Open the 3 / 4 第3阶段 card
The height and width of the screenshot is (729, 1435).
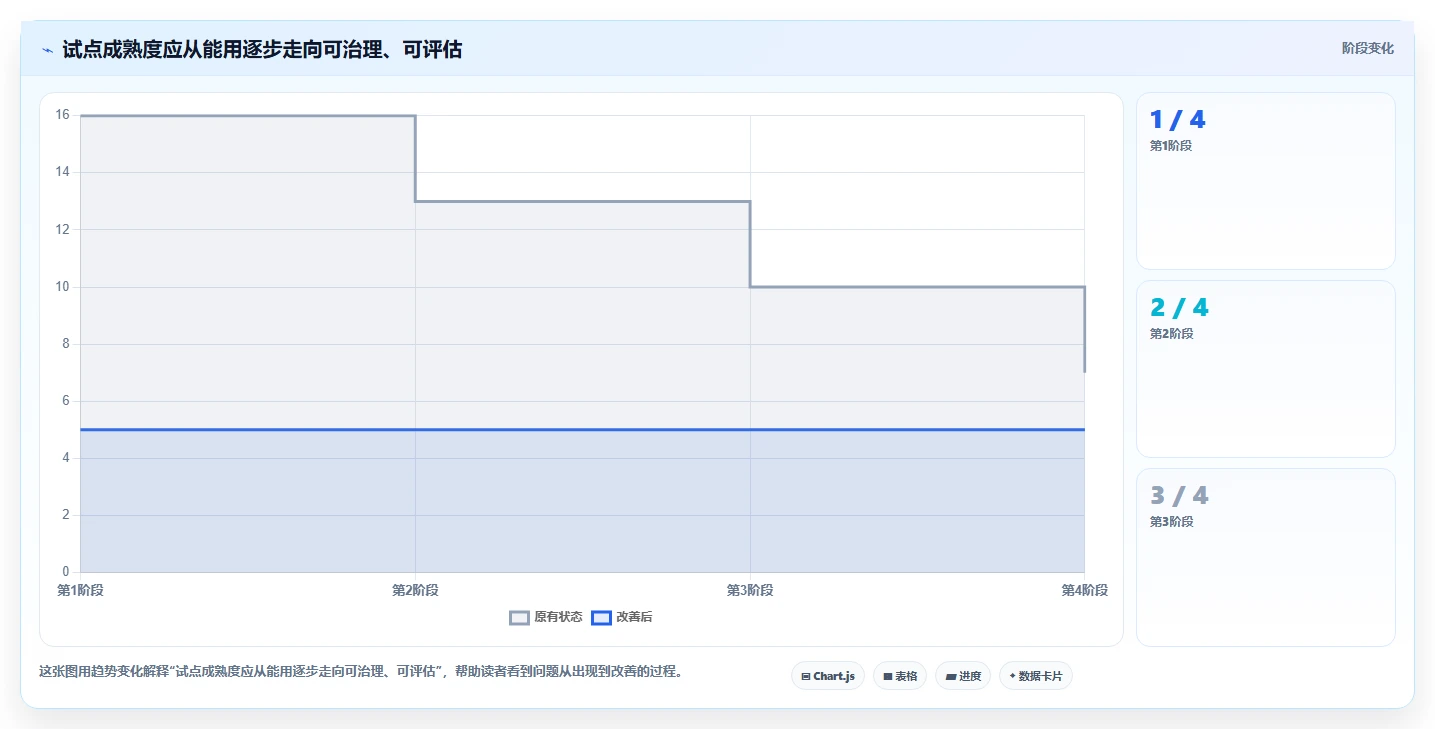pyautogui.click(x=1265, y=557)
